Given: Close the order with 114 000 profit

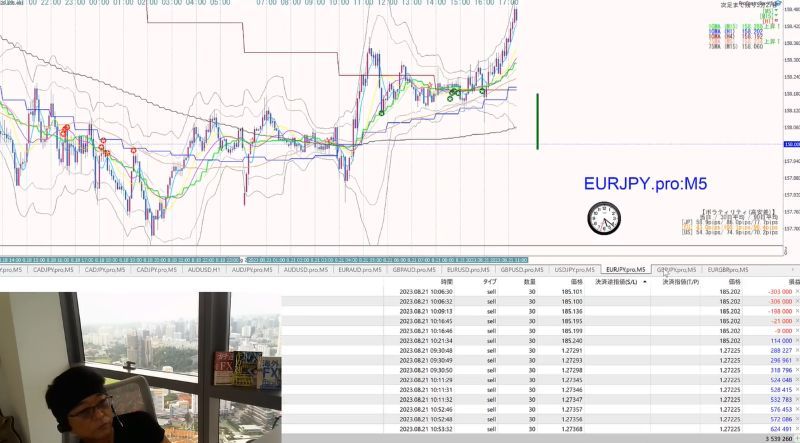Looking at the screenshot, I should tap(797, 340).
